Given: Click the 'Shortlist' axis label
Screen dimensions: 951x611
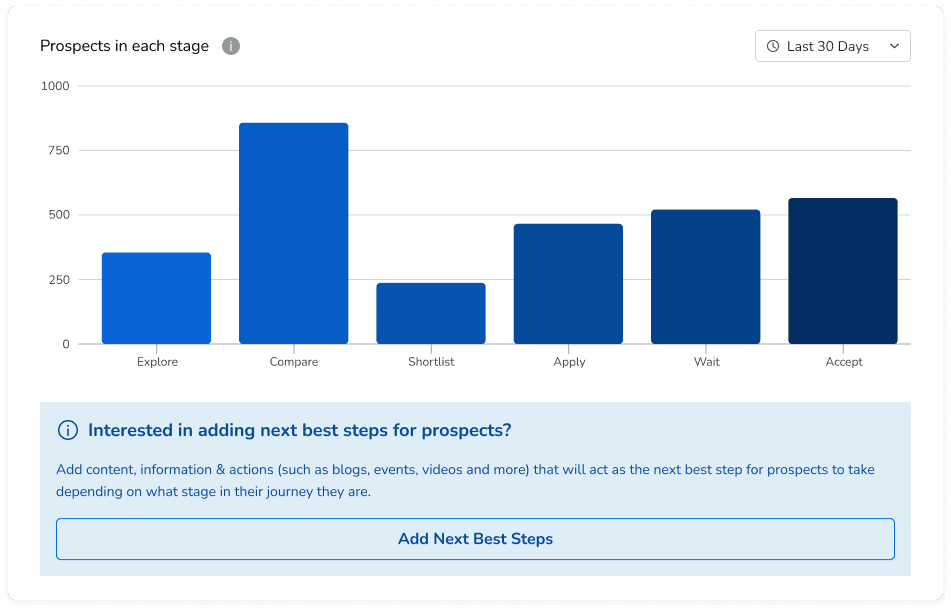Looking at the screenshot, I should coord(431,362).
